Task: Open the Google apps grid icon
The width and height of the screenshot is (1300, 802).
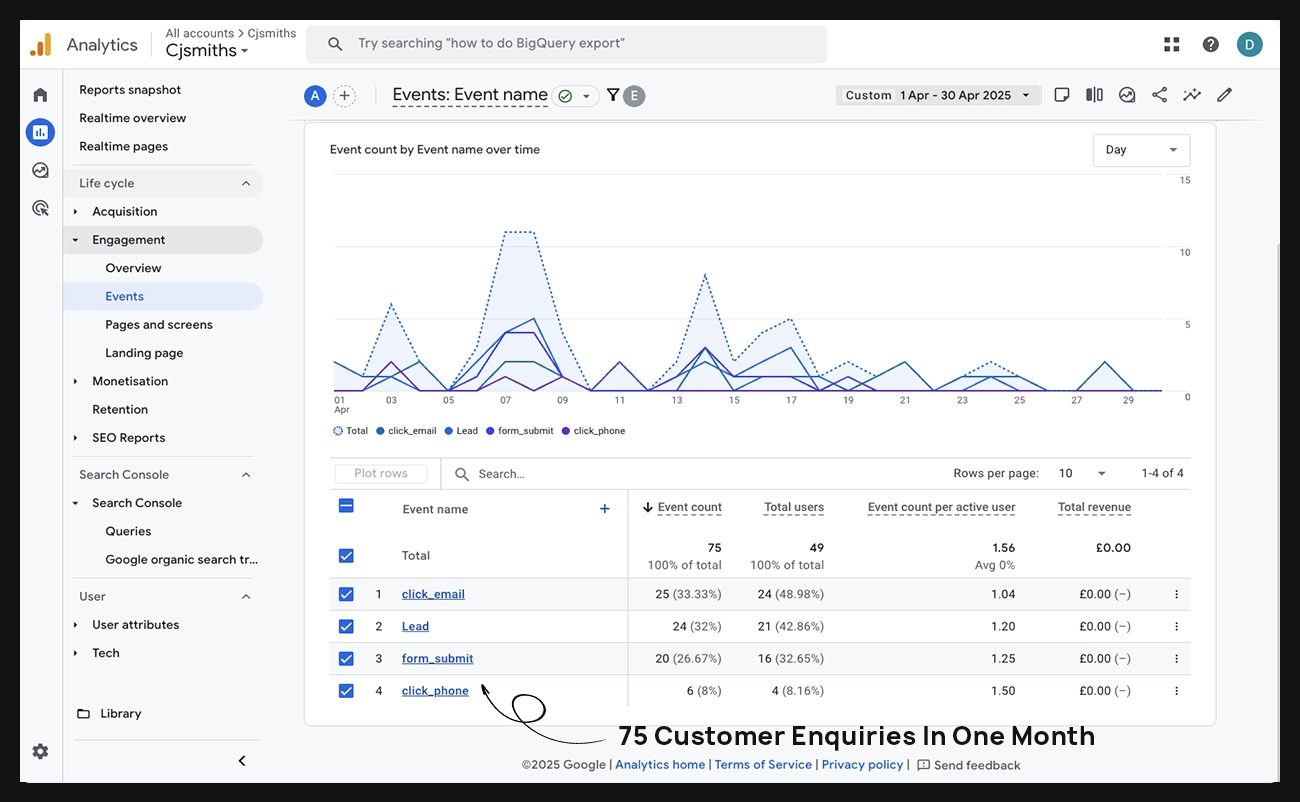Action: point(1172,44)
